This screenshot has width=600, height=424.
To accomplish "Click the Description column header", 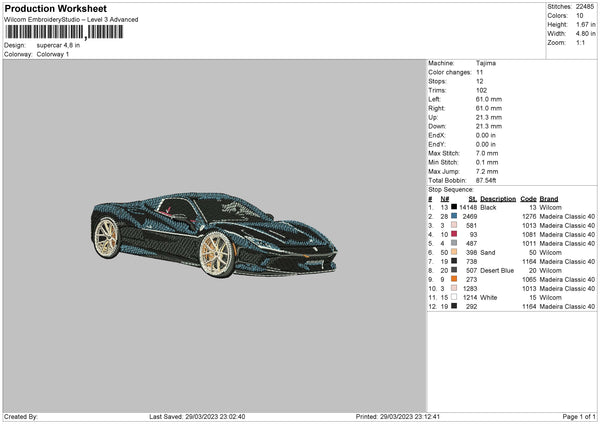I will pos(497,198).
